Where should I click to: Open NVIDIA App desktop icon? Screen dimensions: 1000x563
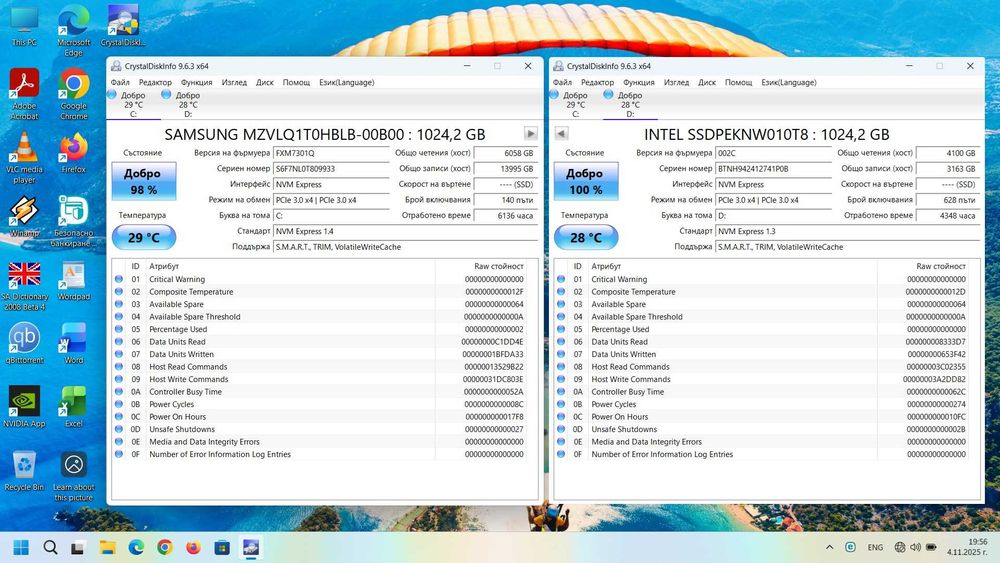pyautogui.click(x=24, y=406)
